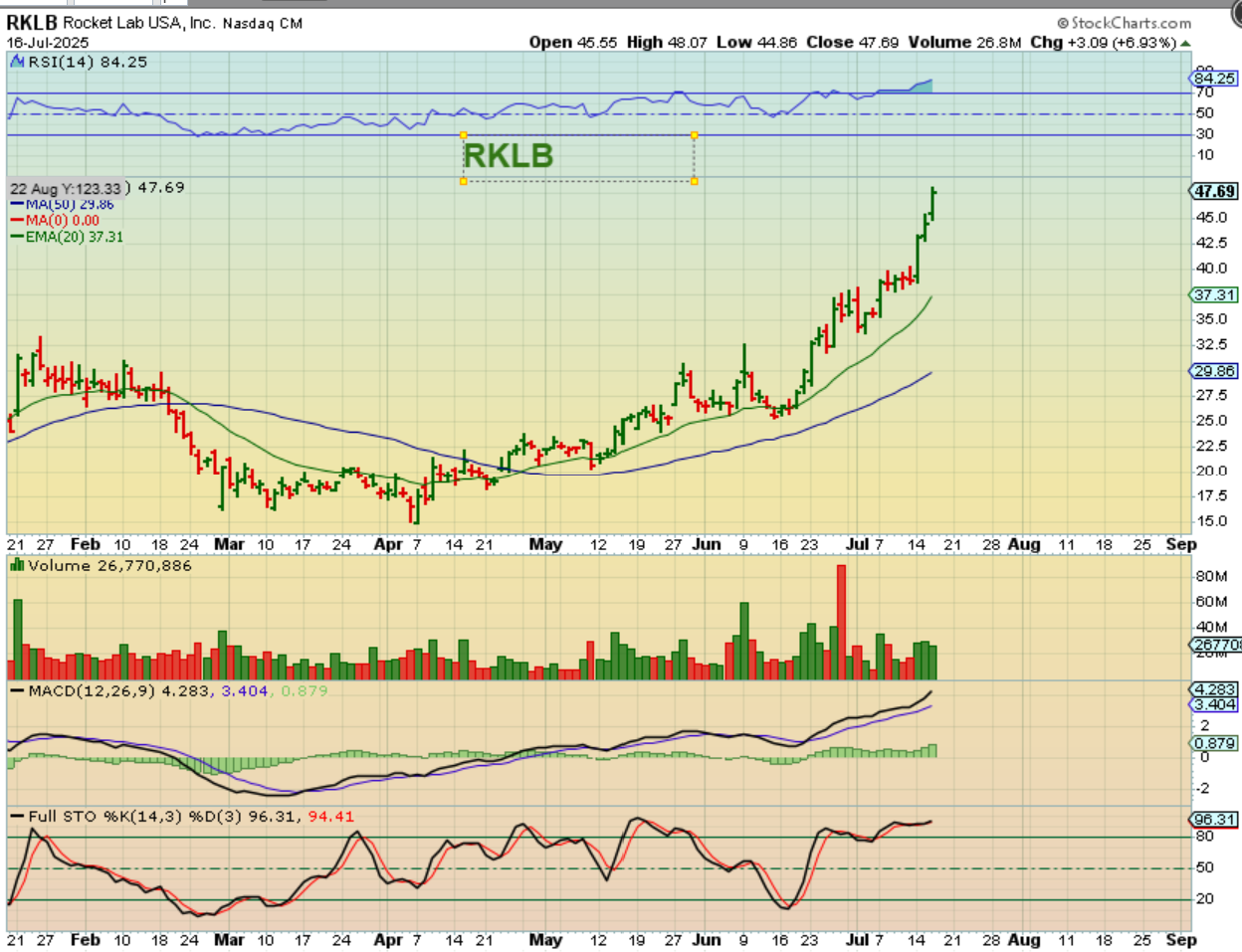Click the Chg +3.09 (+6.93%) value
Viewport: 1242px width, 952px height.
tap(1104, 42)
